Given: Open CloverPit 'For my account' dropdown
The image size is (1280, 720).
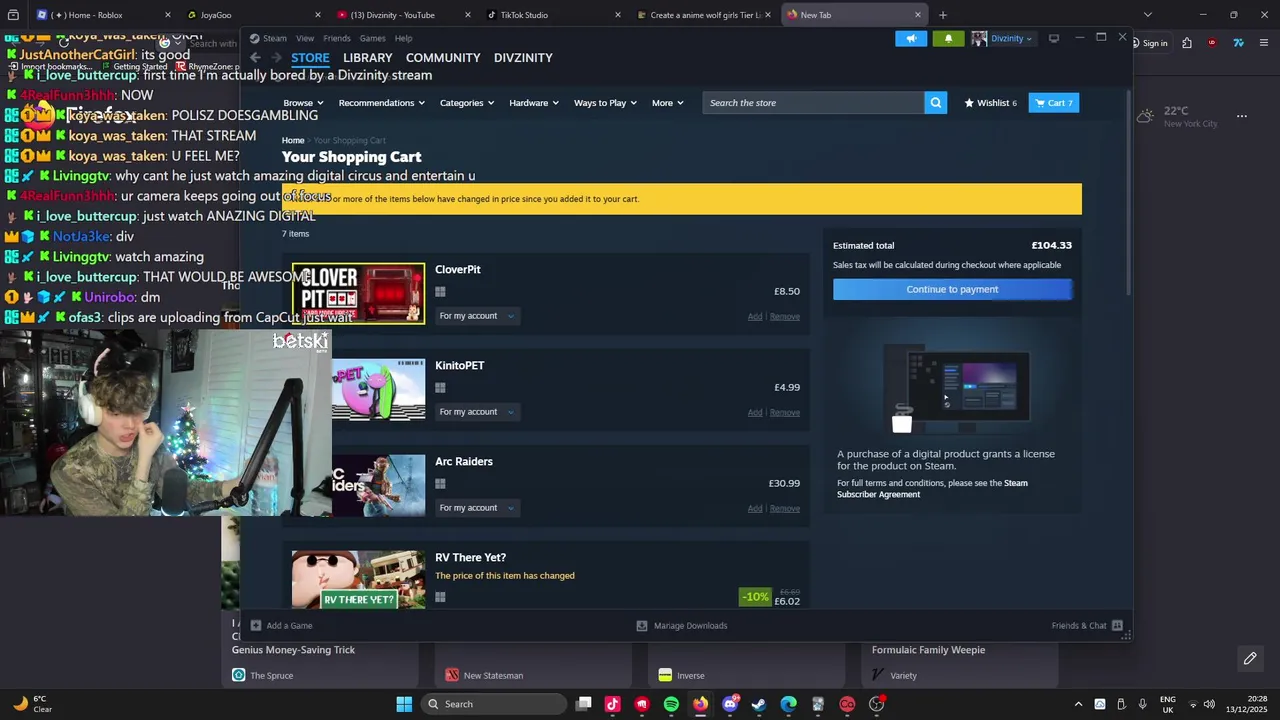Looking at the screenshot, I should 477,316.
